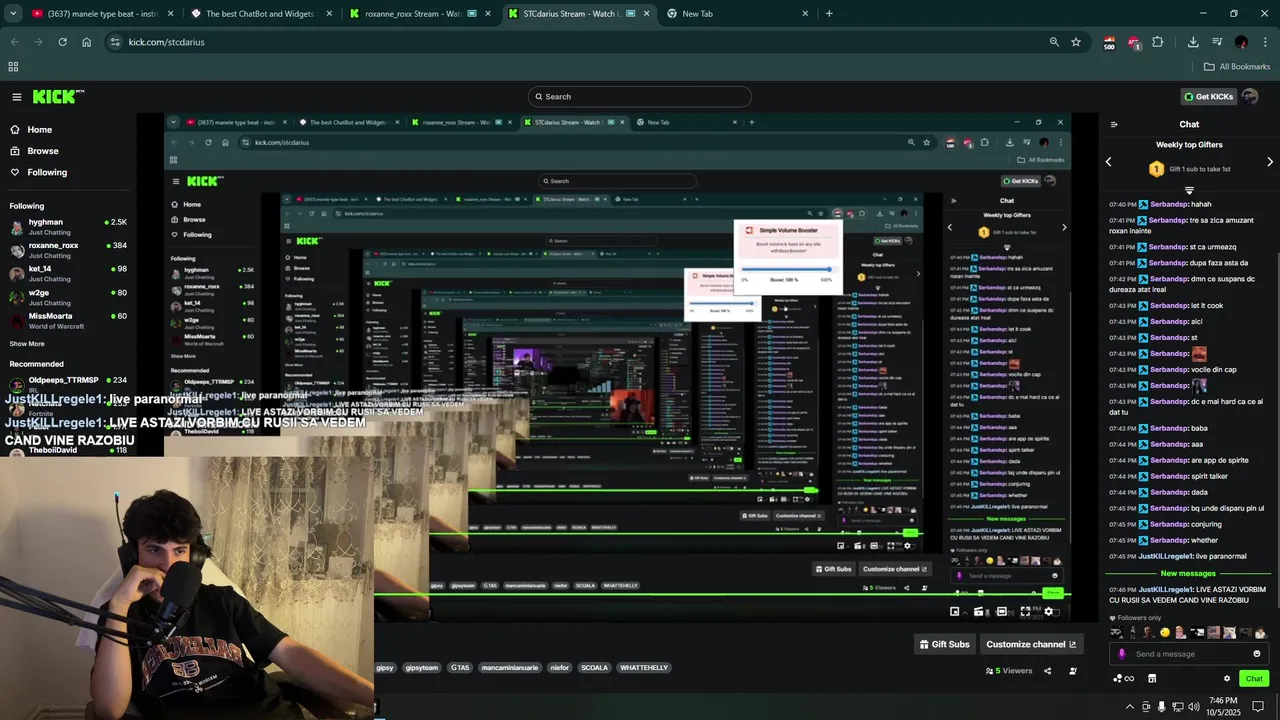This screenshot has width=1280, height=720.
Task: Open the Chrome extensions puzzle icon
Action: [x=1158, y=42]
